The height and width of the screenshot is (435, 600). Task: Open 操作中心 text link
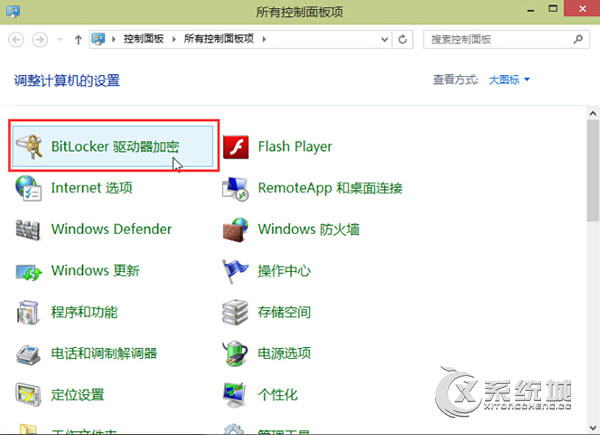coord(284,271)
